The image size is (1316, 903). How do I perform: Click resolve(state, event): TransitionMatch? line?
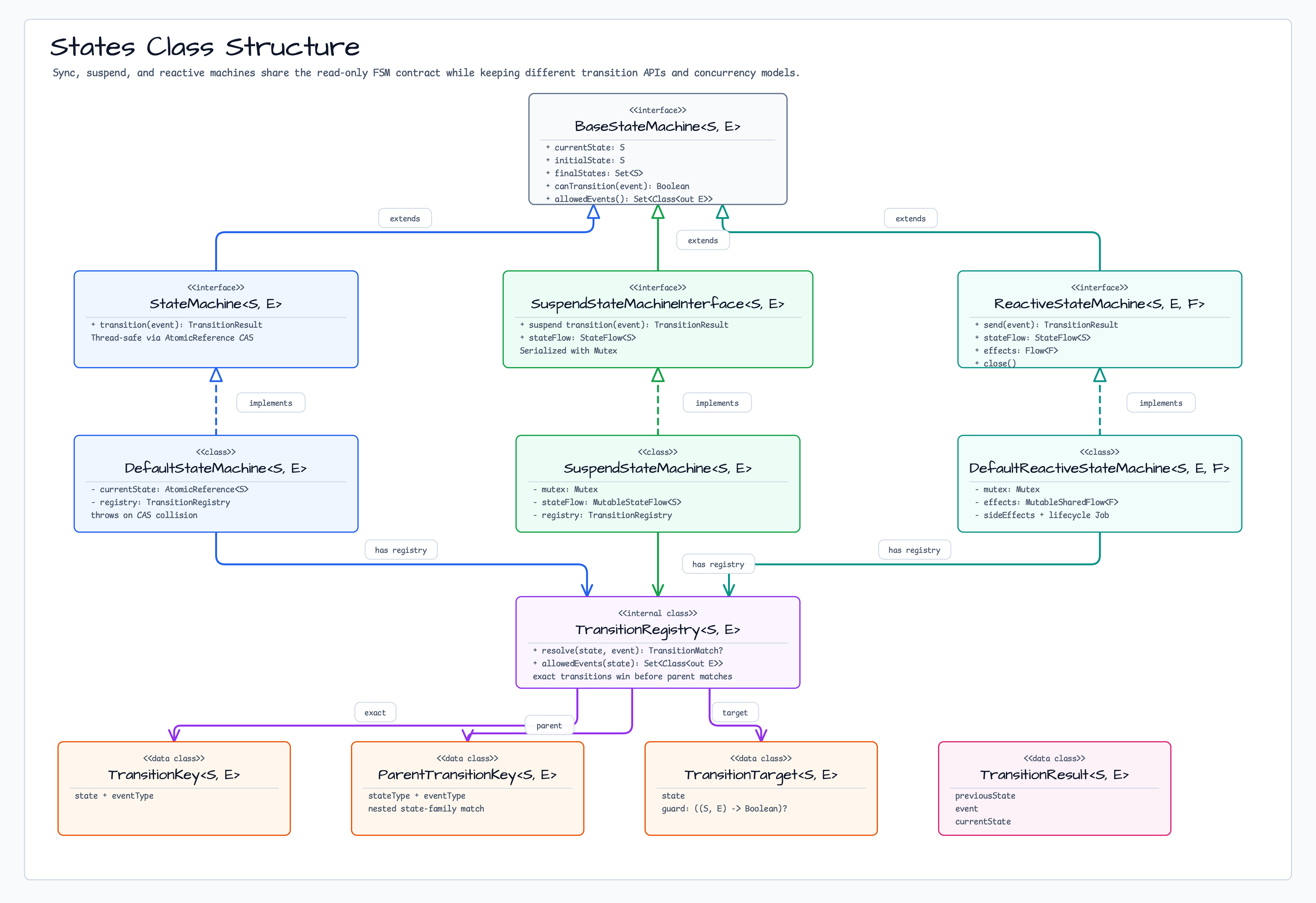tap(627, 651)
